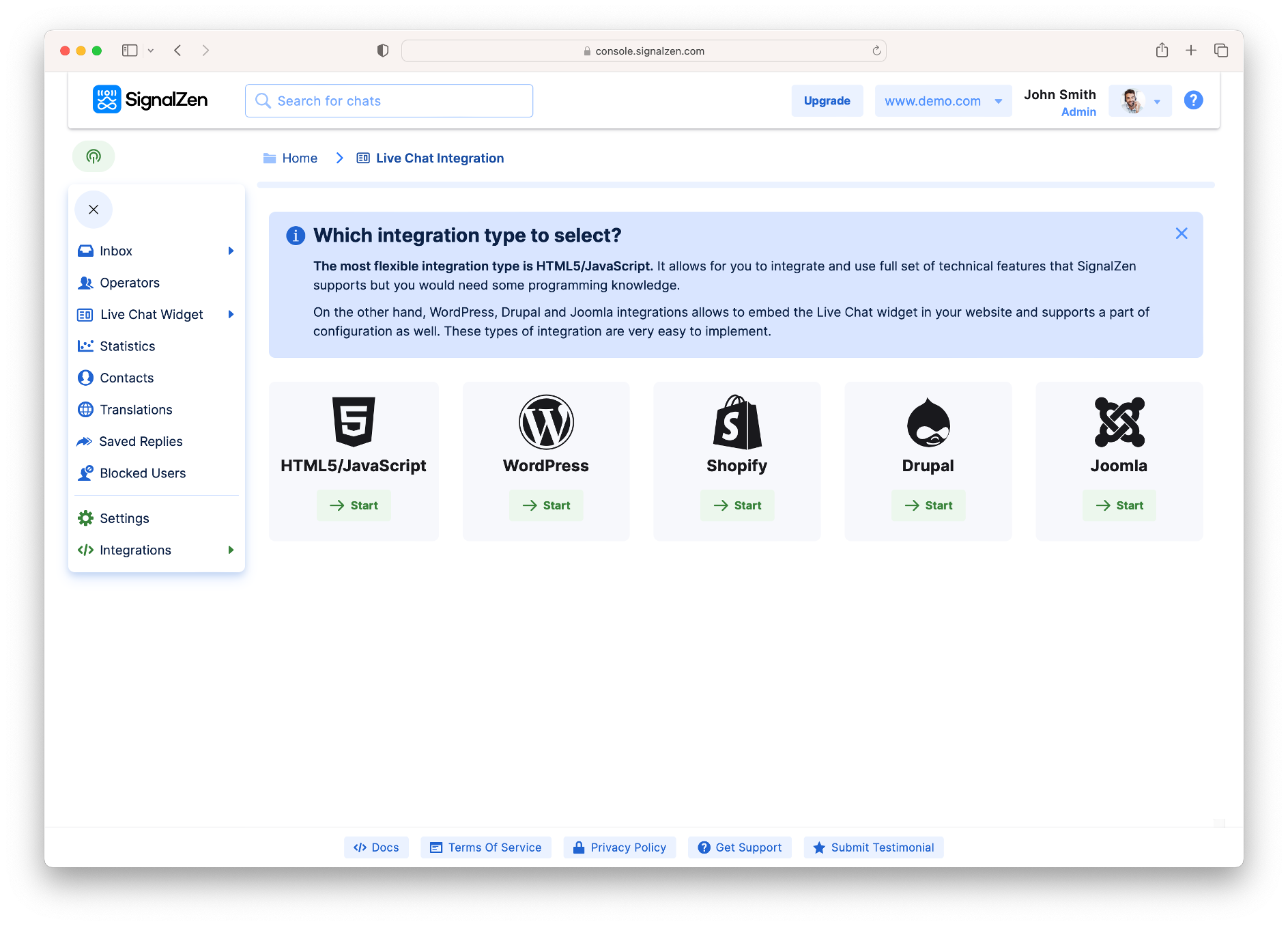The width and height of the screenshot is (1288, 926).
Task: Expand the Live Chat Widget submenu arrow
Action: click(x=231, y=314)
